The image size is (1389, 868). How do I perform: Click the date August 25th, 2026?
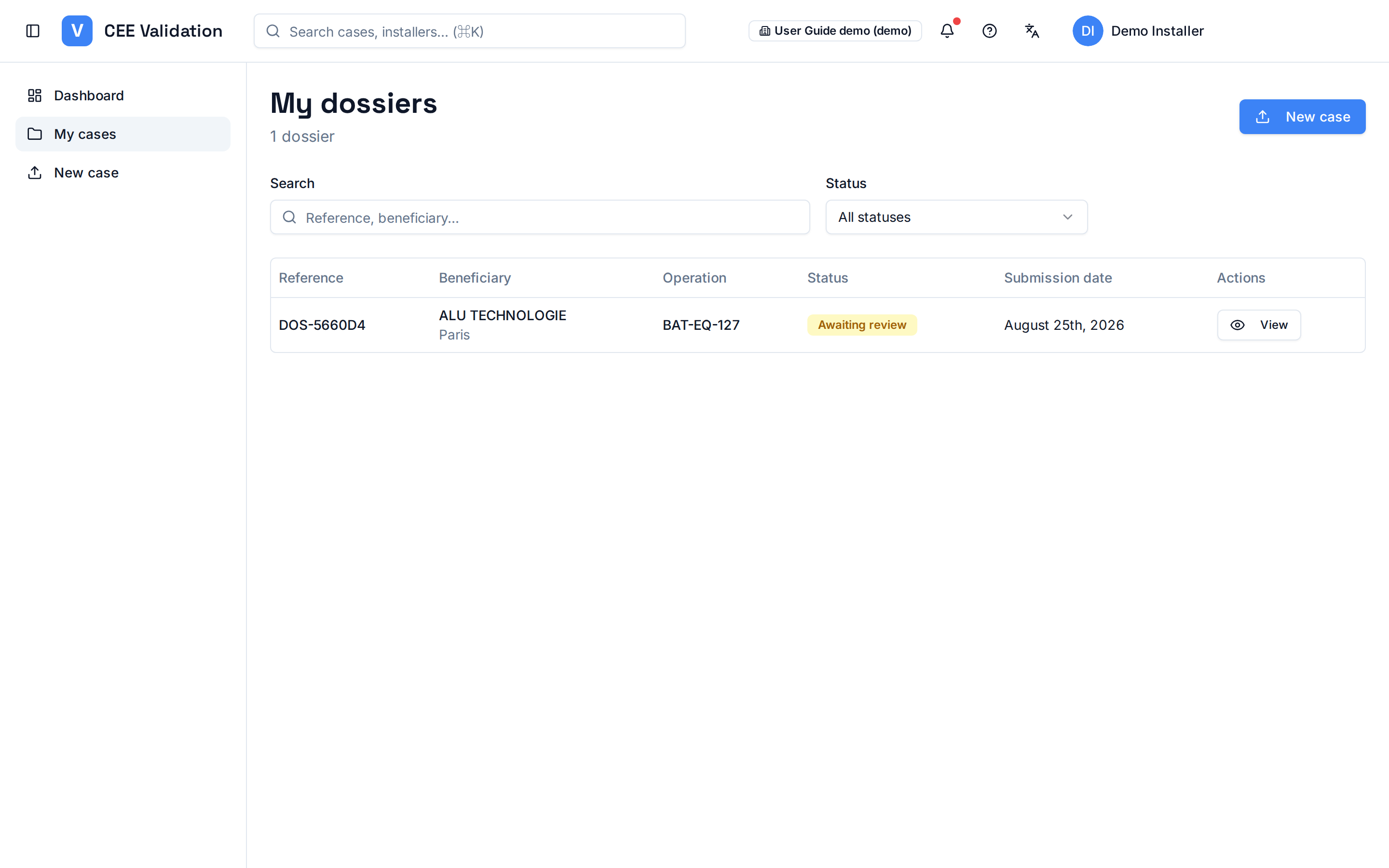(x=1063, y=325)
